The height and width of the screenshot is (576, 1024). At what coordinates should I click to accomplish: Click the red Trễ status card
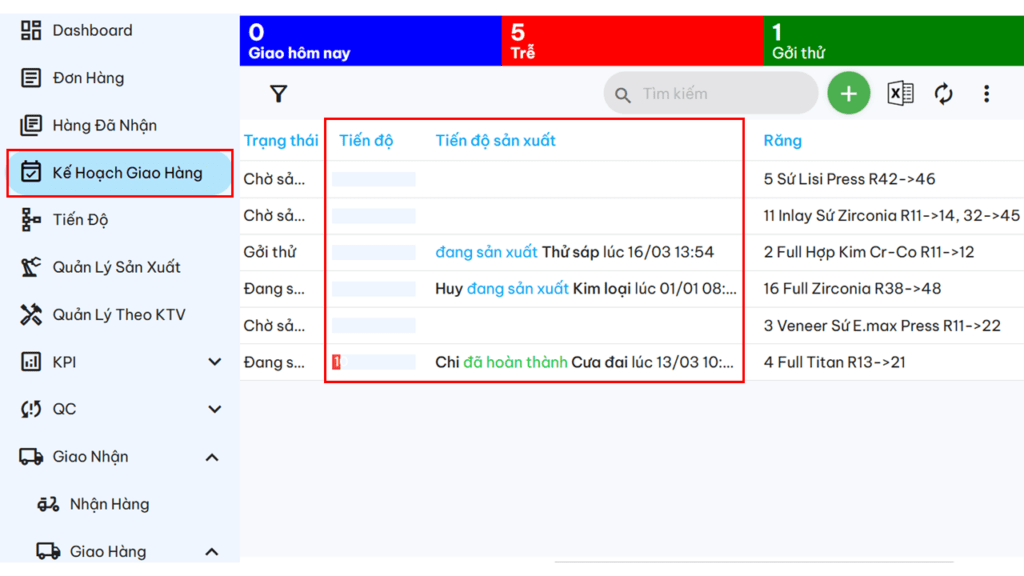(631, 42)
